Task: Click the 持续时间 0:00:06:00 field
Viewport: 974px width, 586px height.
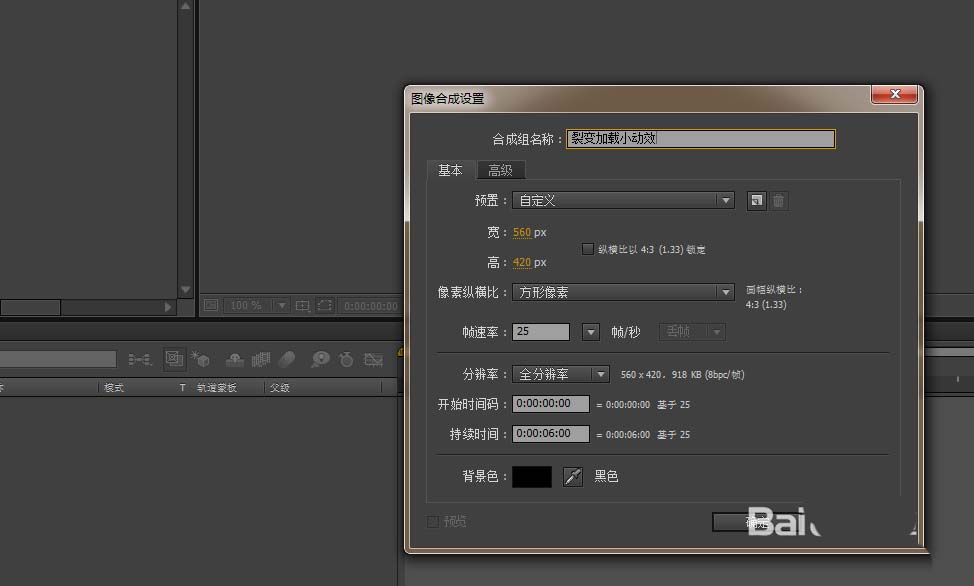Action: [550, 434]
